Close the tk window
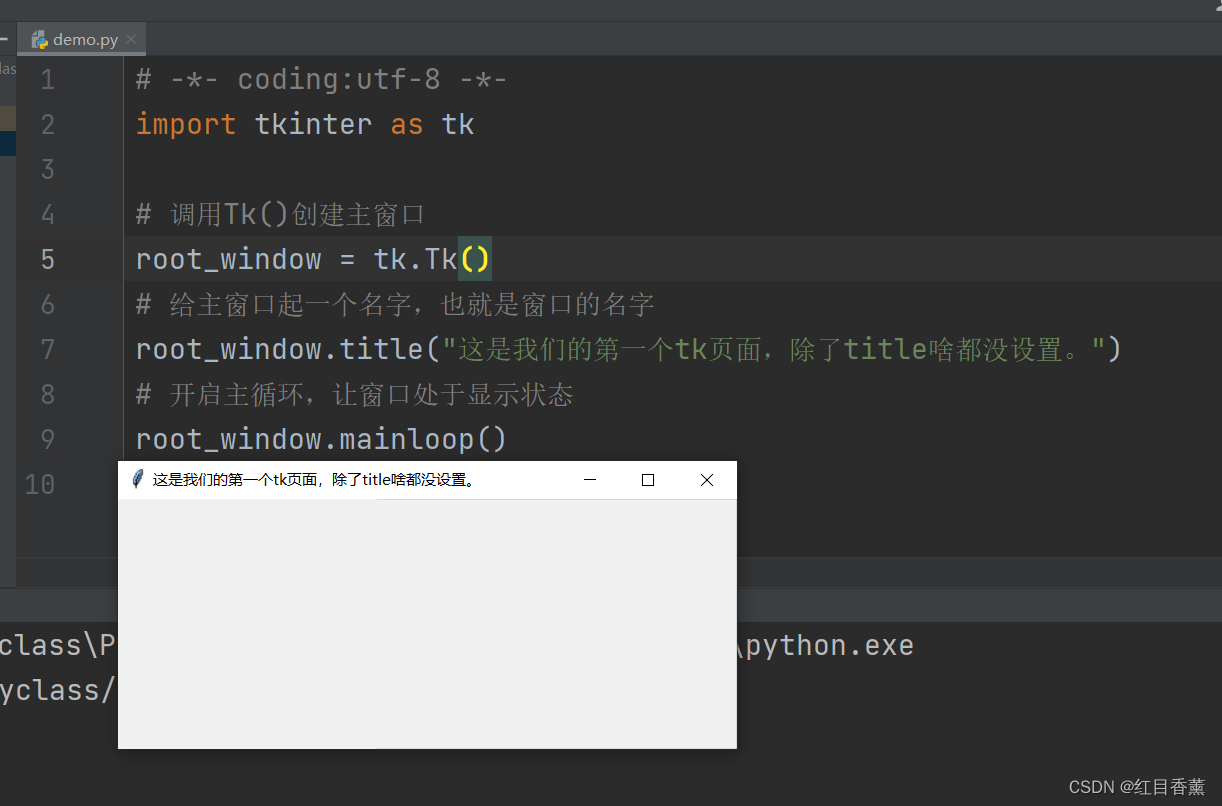The height and width of the screenshot is (806, 1222). click(x=707, y=480)
